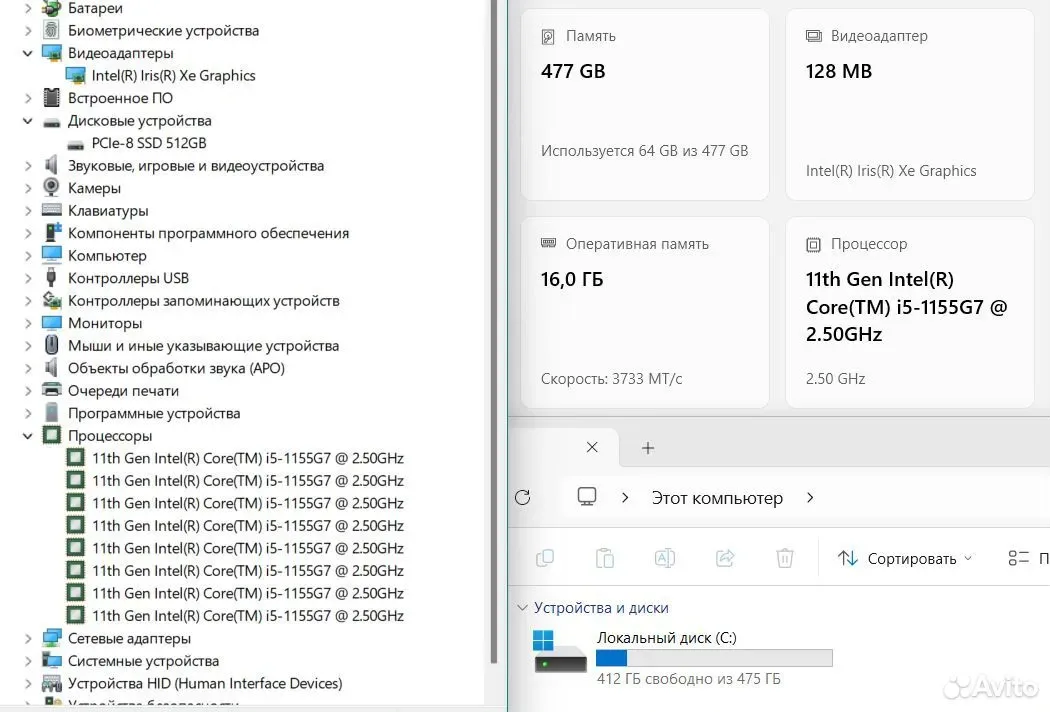
Task: Select Устройства HID (Human Interface Devices)
Action: click(x=205, y=683)
